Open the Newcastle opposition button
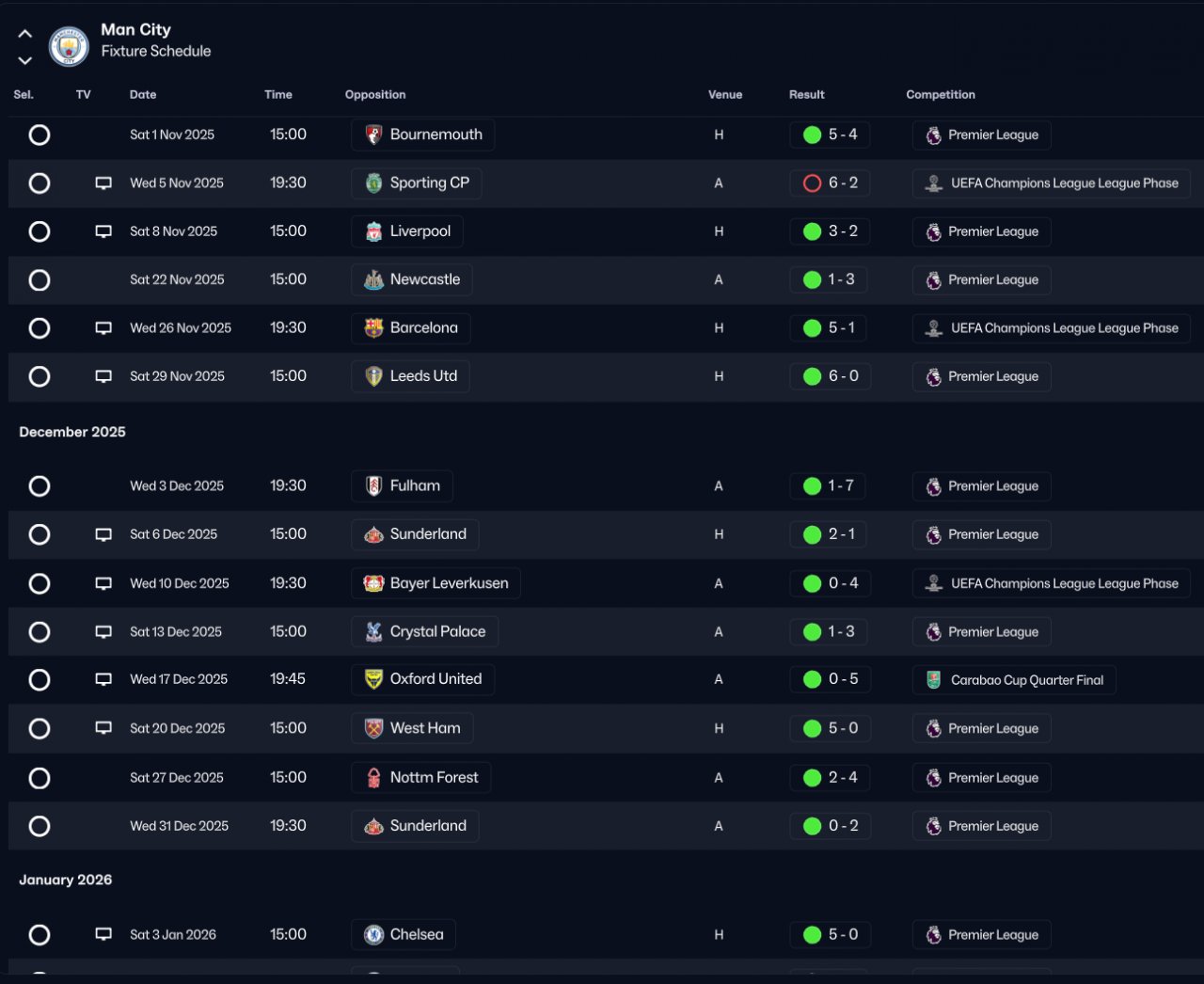 pyautogui.click(x=412, y=279)
